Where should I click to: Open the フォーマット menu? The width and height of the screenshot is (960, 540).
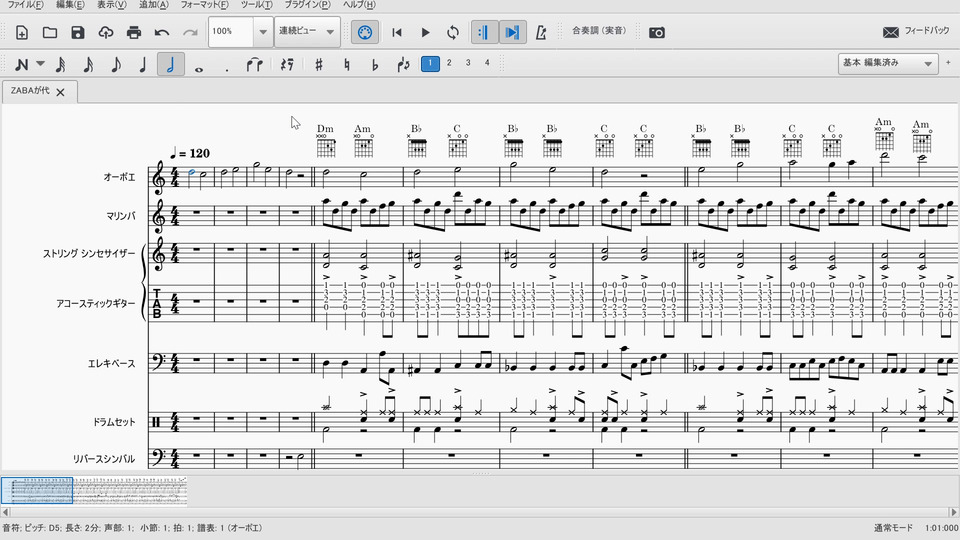pos(207,5)
